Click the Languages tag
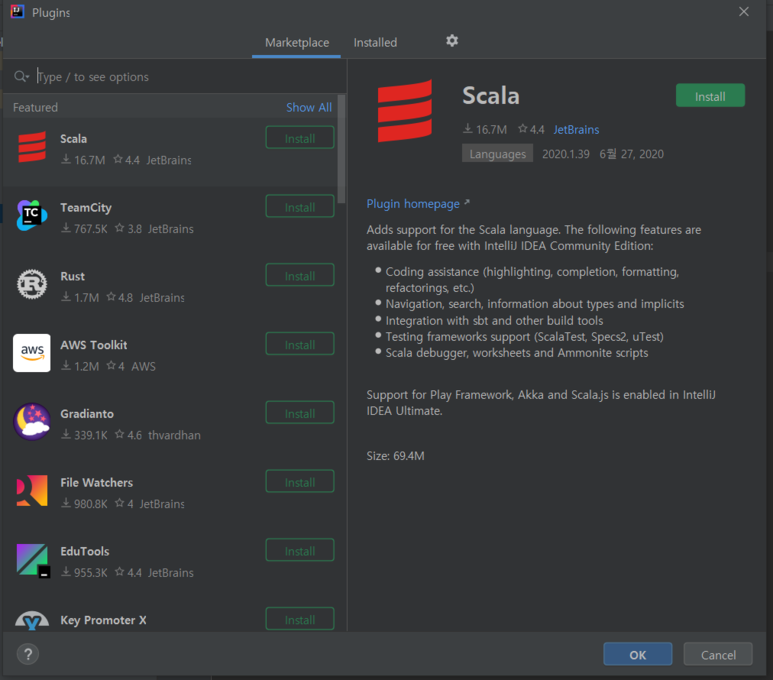The image size is (773, 680). click(497, 154)
